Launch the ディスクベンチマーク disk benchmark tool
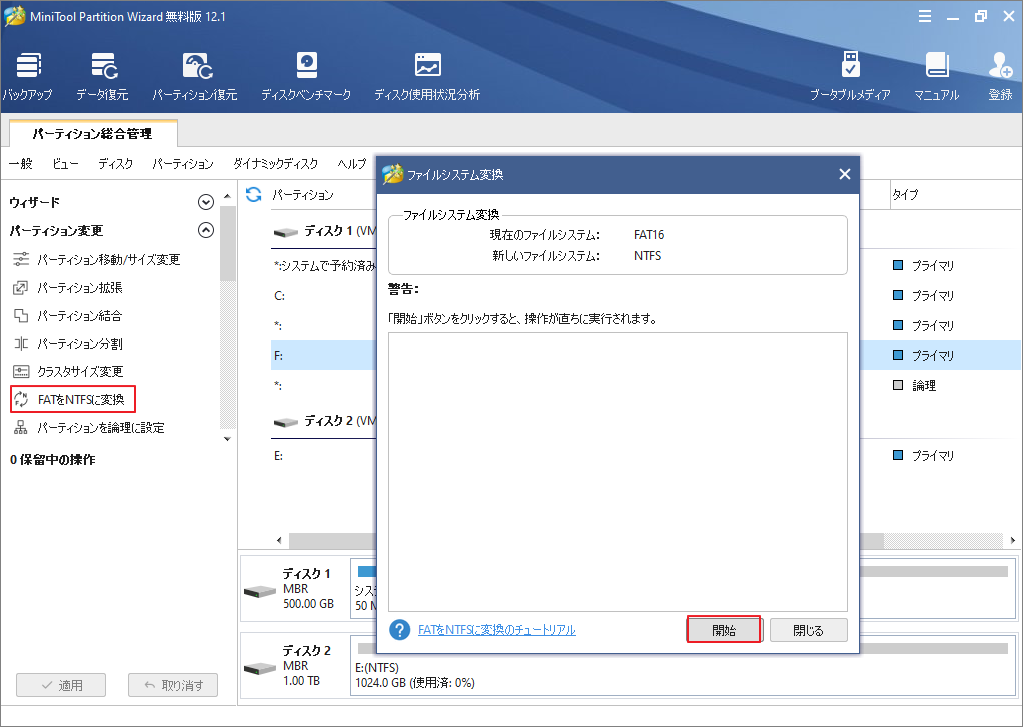The height and width of the screenshot is (727, 1023). pos(306,67)
